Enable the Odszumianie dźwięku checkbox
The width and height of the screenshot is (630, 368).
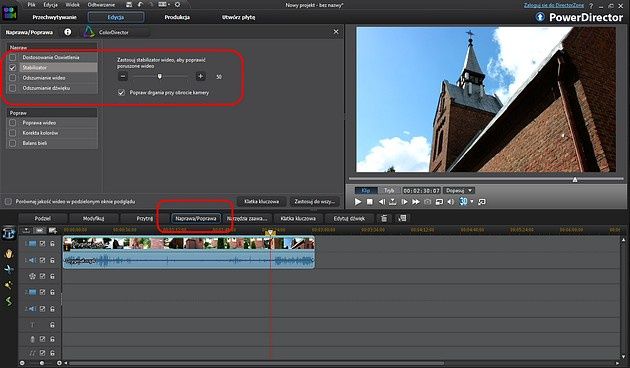click(x=12, y=88)
